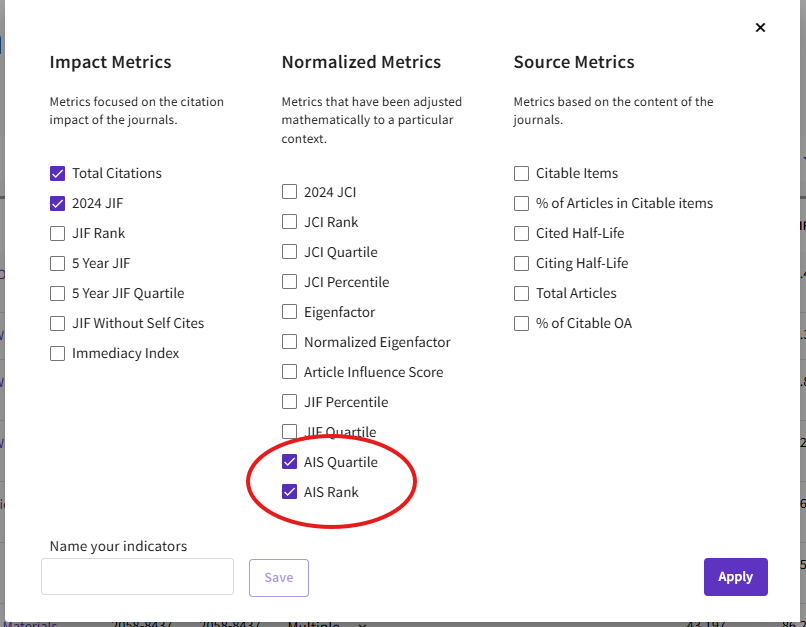
Task: Deselect the AIS Quartile checkbox
Action: click(290, 462)
